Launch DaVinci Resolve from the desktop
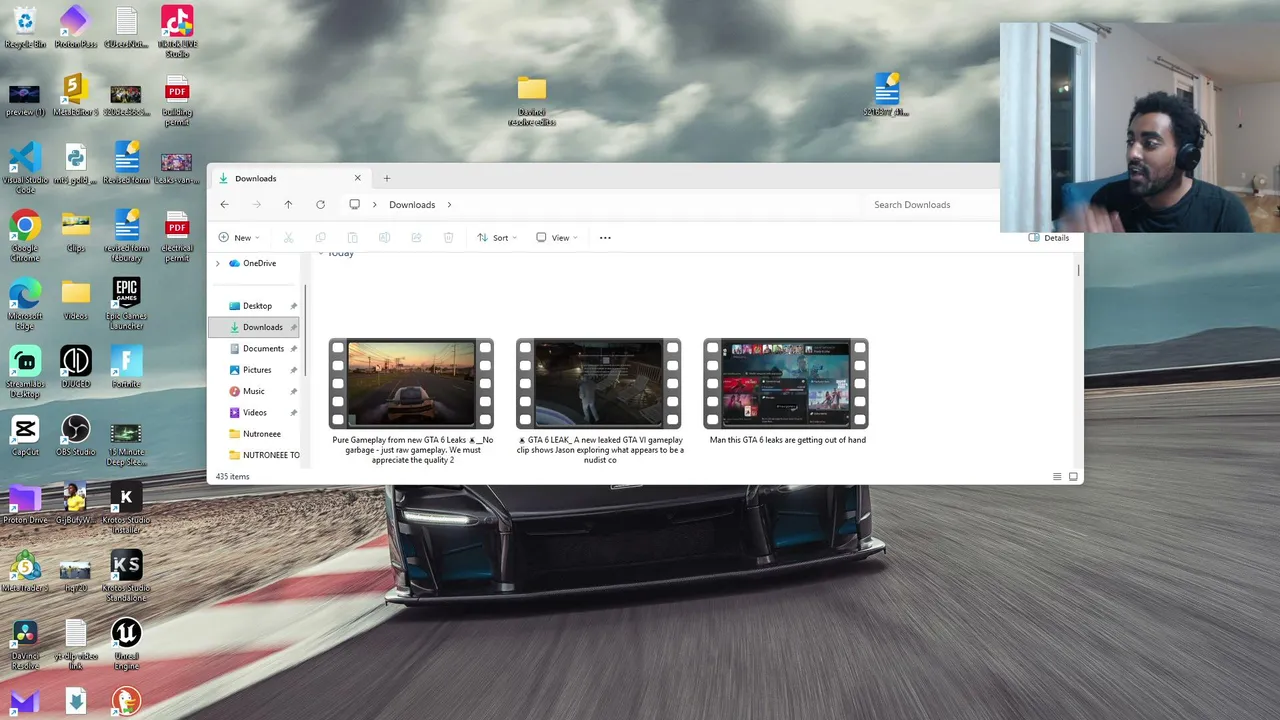 click(25, 643)
